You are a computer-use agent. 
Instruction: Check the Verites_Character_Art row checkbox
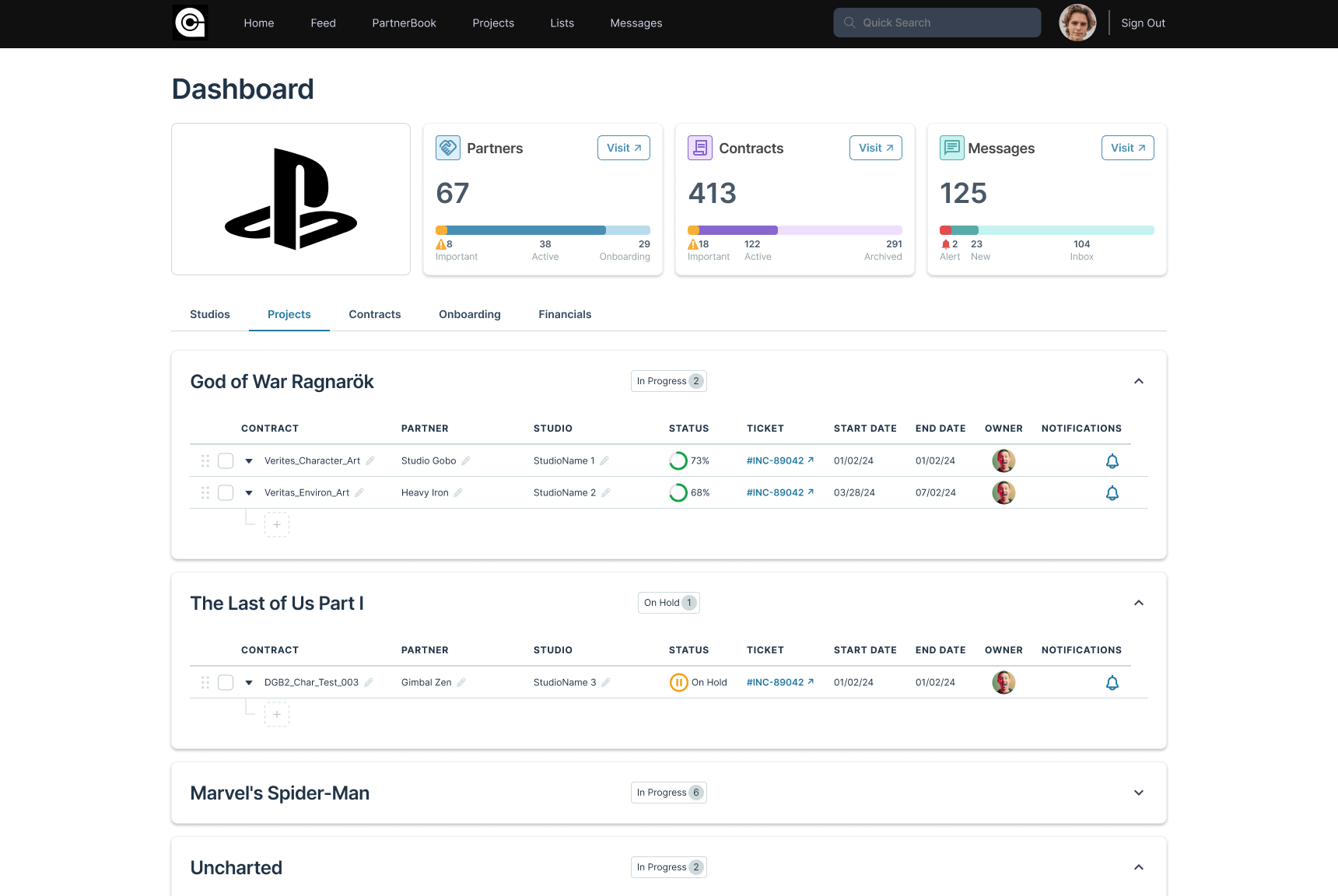click(x=226, y=460)
